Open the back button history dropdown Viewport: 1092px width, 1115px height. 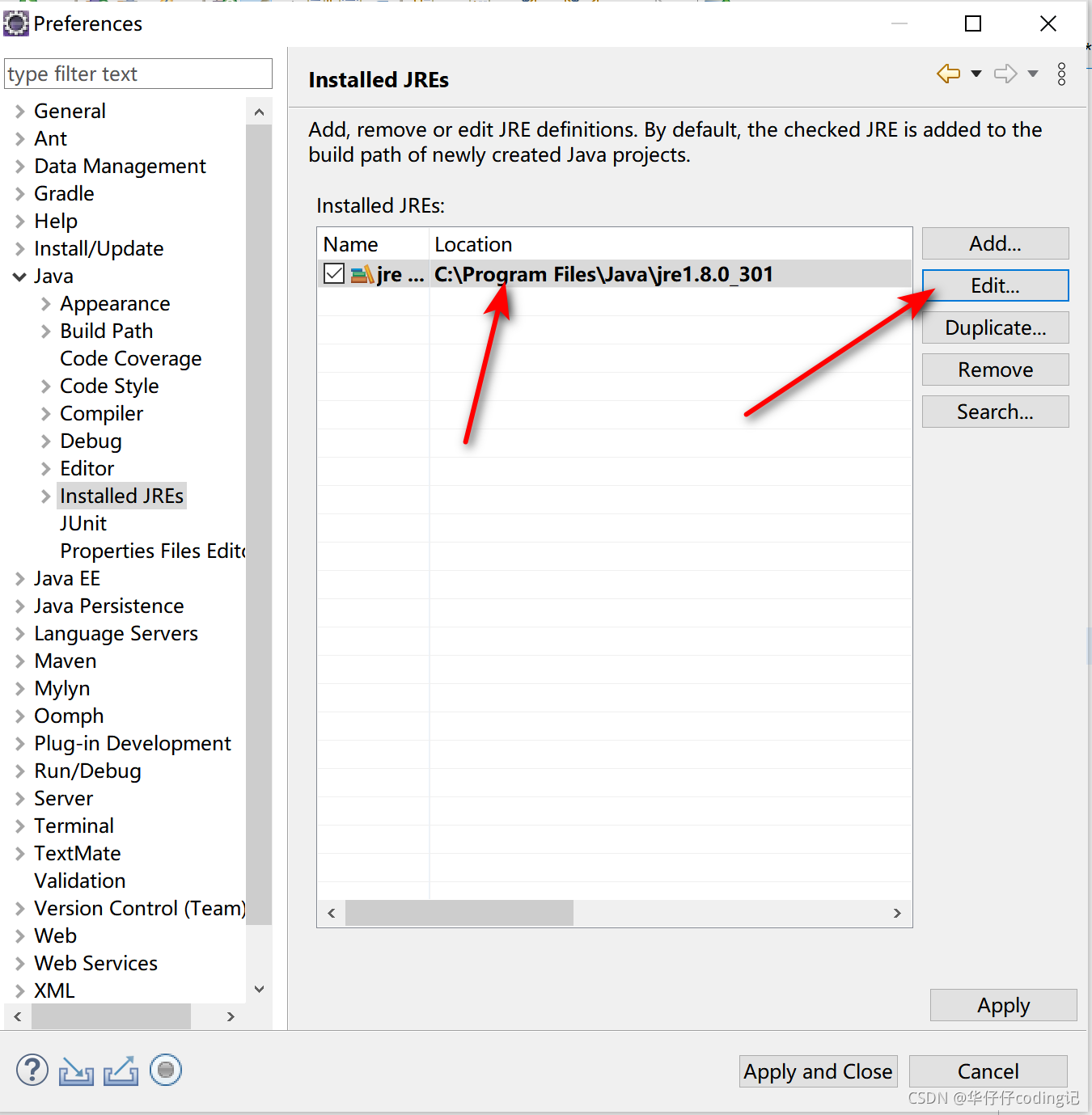click(975, 74)
